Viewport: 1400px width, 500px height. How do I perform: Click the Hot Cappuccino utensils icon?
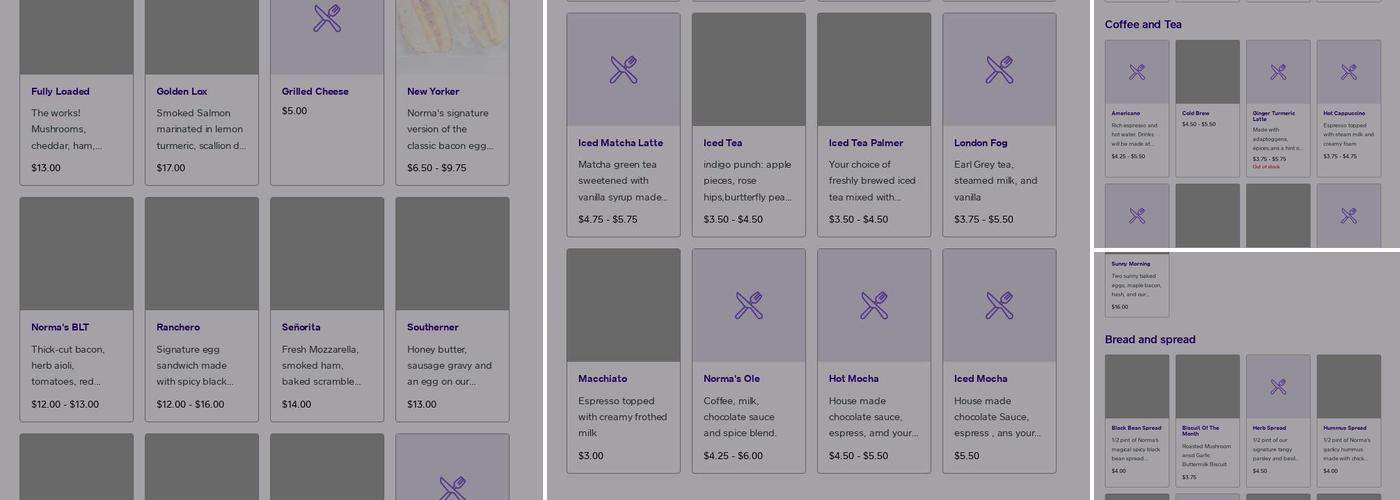tap(1349, 72)
